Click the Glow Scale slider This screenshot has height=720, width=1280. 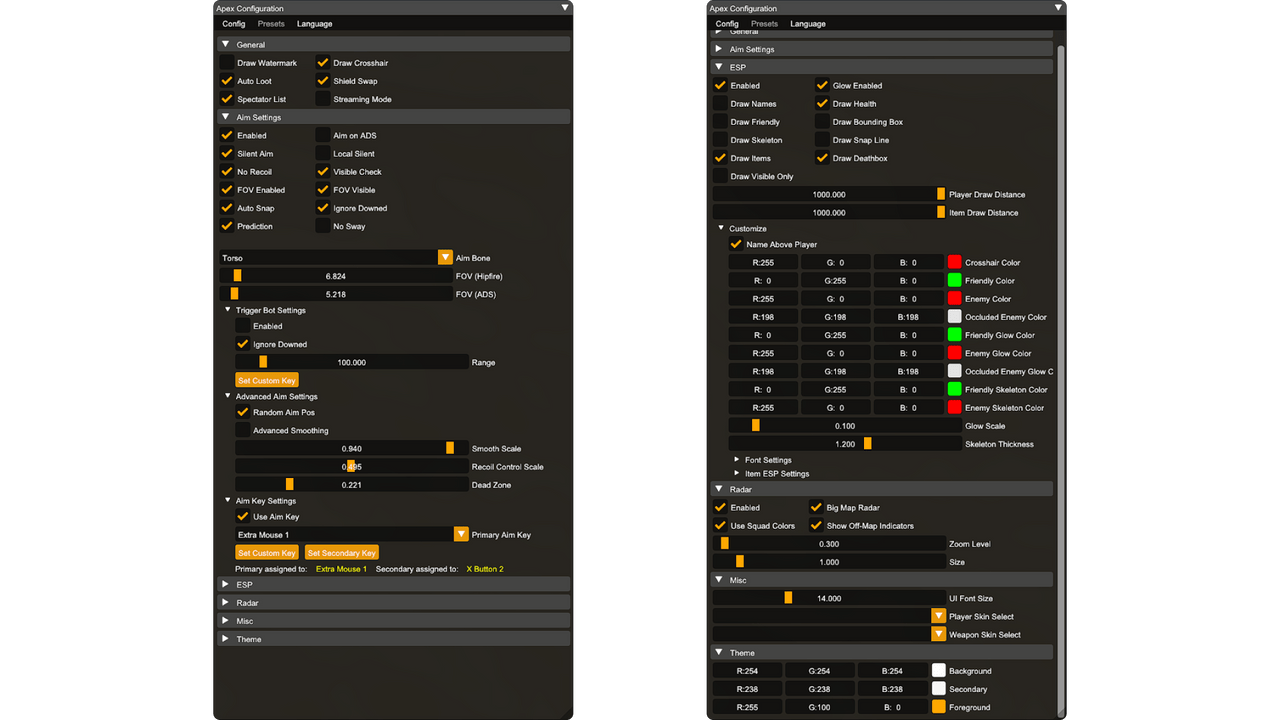point(845,425)
